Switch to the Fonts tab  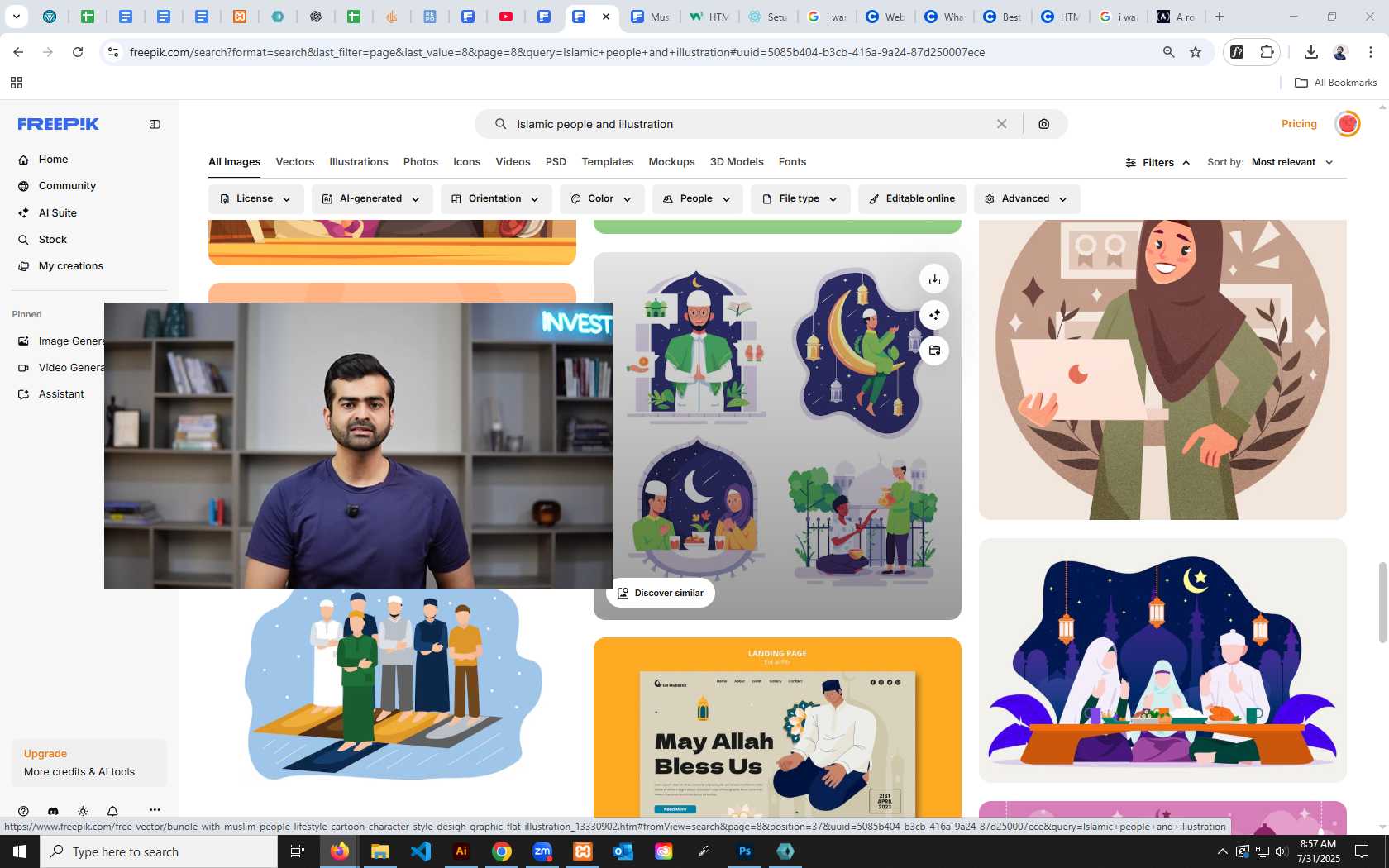click(792, 162)
